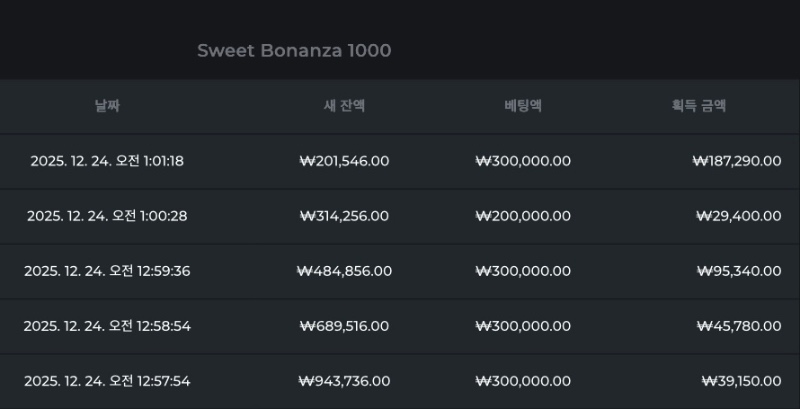Select the ₩39,150.00 win amount
Viewport: 800px width, 409px height.
pos(741,381)
